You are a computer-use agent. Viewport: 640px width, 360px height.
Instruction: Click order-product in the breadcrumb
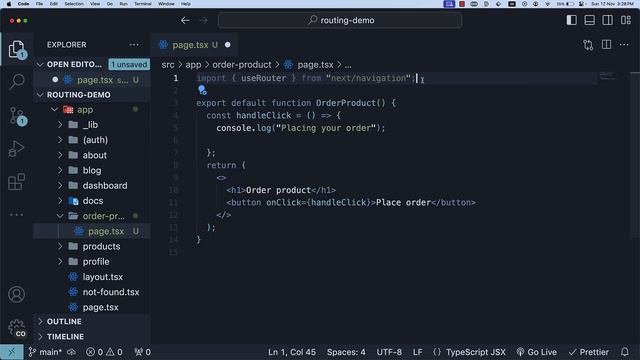click(x=242, y=65)
